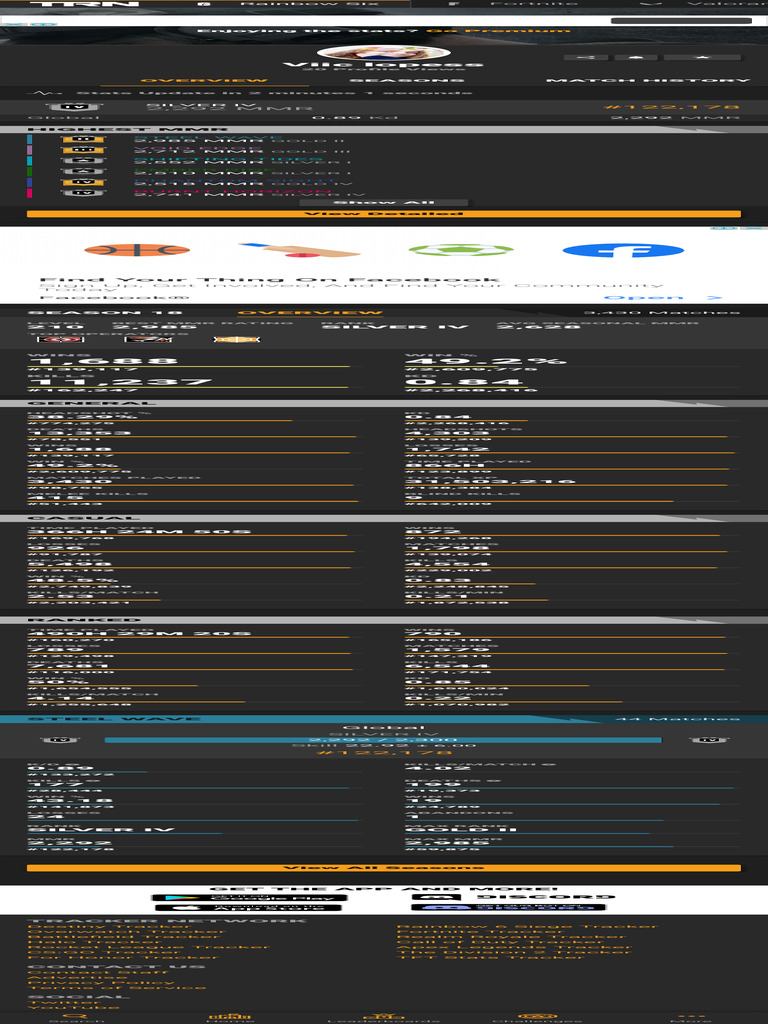The image size is (768, 1024).
Task: Expand Highest MMR list with Show All
Action: [x=383, y=202]
